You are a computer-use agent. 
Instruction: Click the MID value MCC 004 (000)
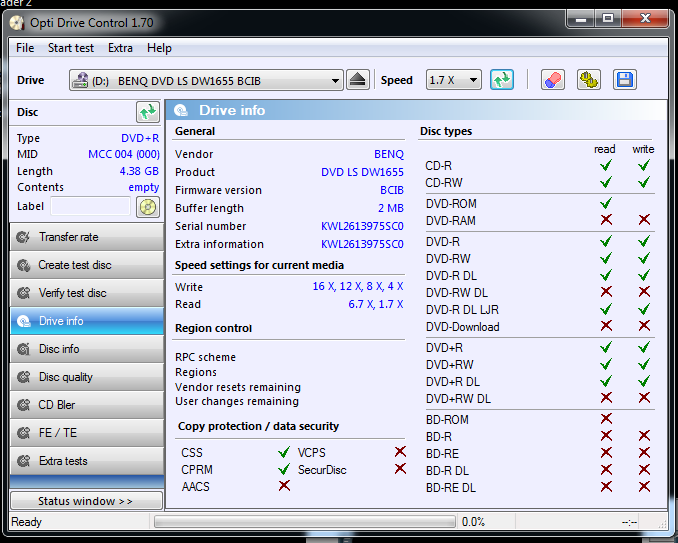(124, 154)
